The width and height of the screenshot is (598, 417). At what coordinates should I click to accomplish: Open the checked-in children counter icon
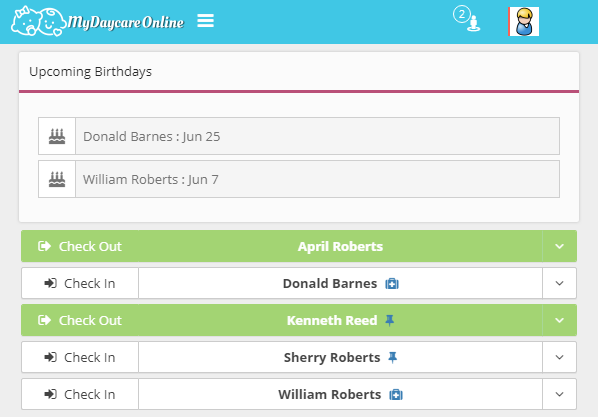[467, 19]
